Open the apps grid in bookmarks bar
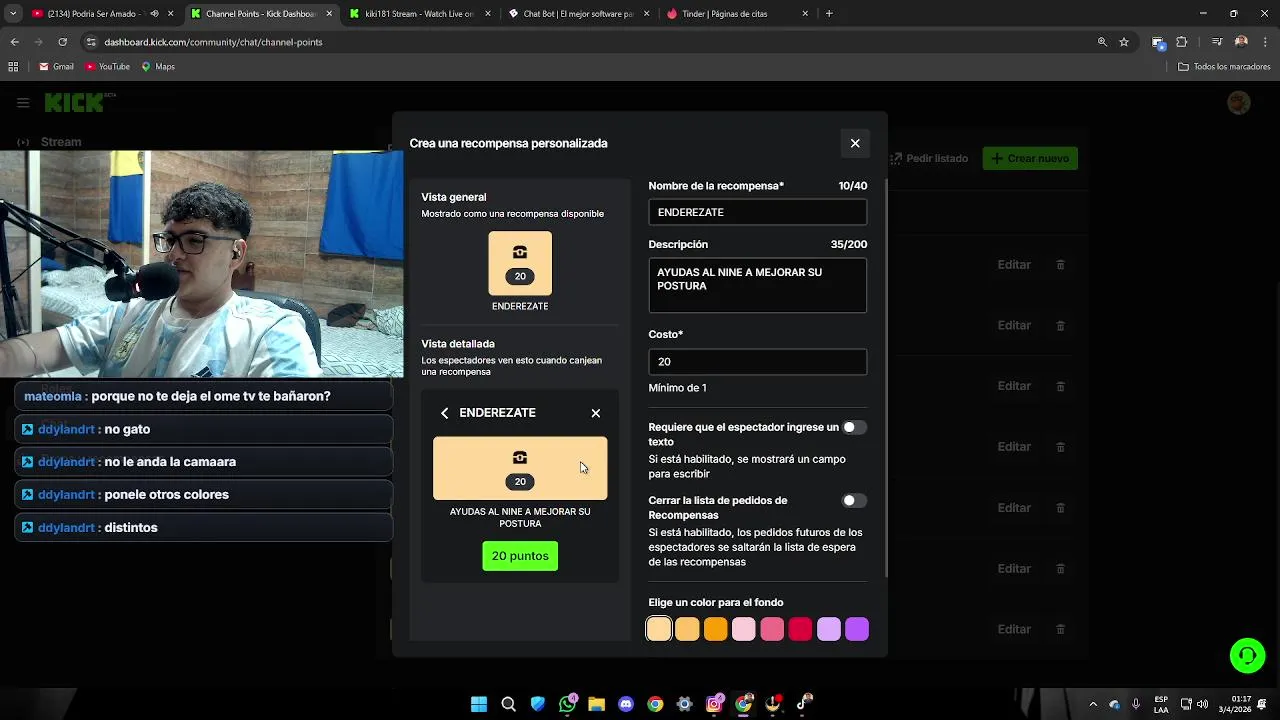 pyautogui.click(x=13, y=67)
